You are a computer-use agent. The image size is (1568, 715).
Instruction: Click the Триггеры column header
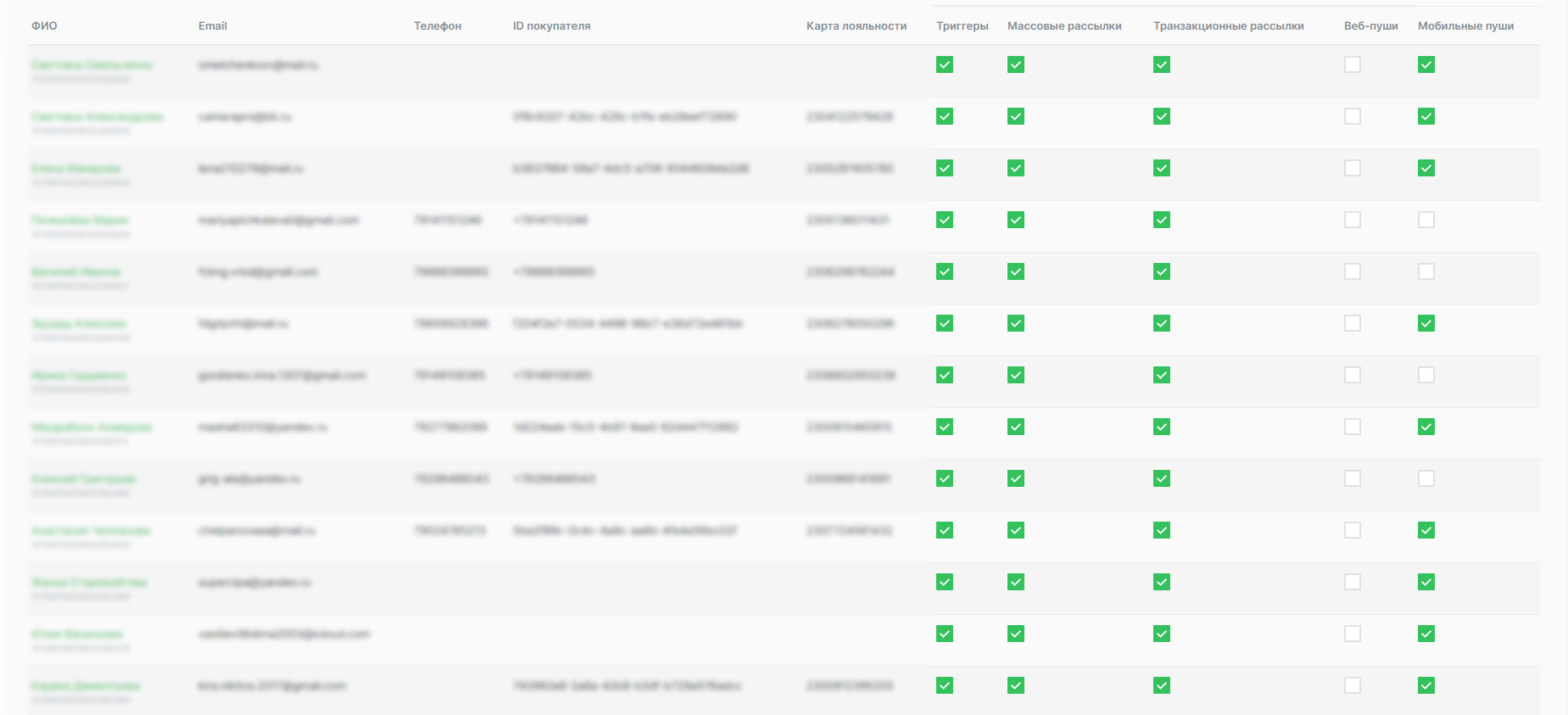962,26
